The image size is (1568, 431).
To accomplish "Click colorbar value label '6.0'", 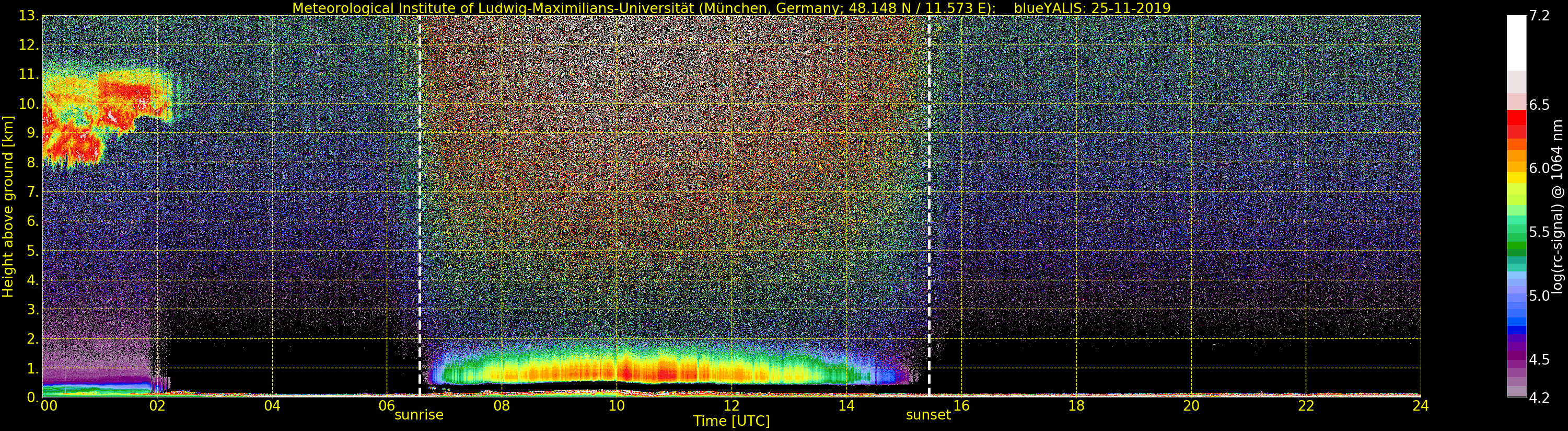I will pos(1539,168).
